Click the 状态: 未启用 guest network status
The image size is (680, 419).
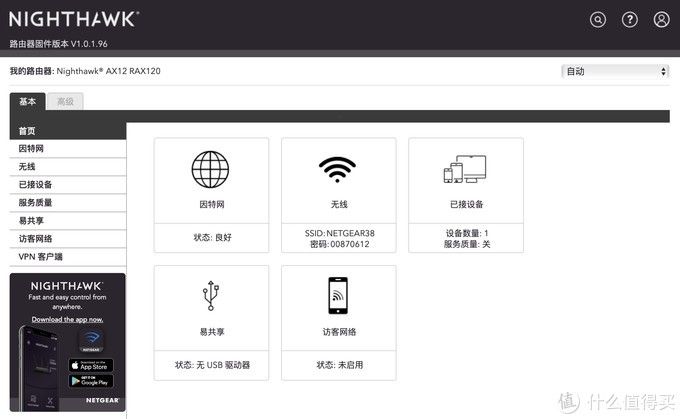tap(340, 365)
